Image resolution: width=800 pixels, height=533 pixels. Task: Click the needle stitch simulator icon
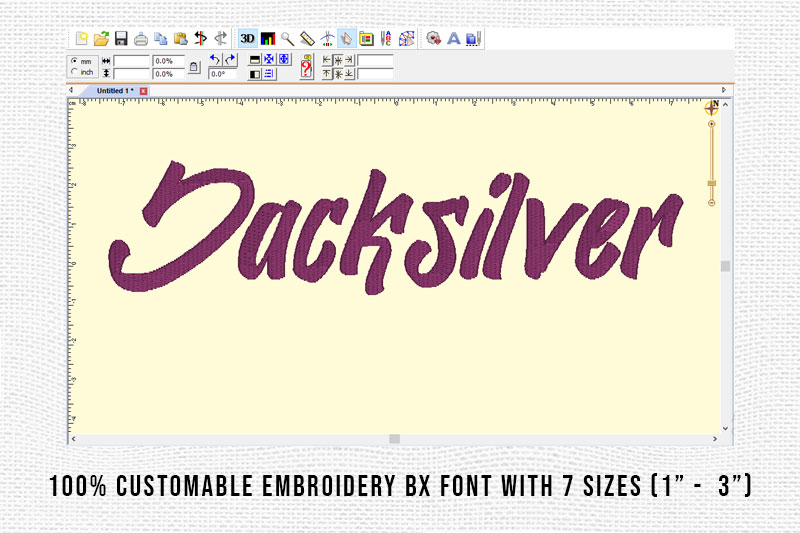pos(327,39)
